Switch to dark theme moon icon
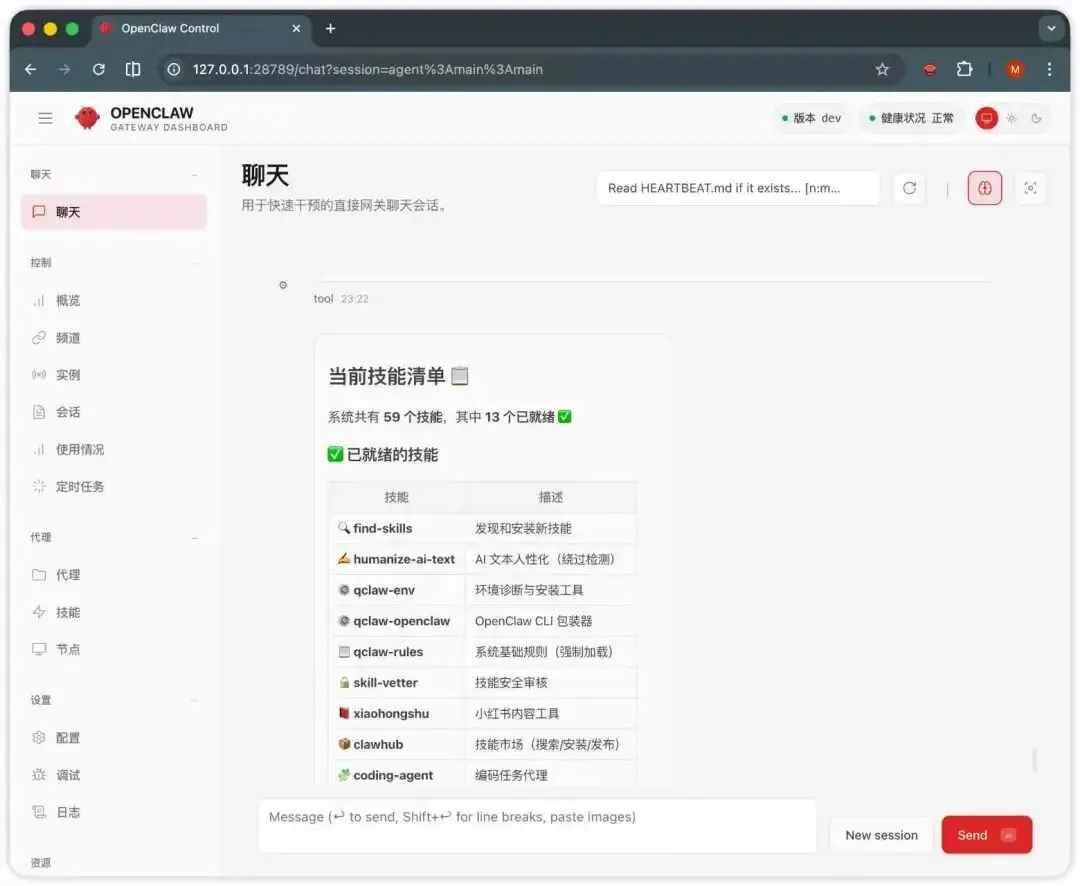The image size is (1080, 886). (1036, 119)
